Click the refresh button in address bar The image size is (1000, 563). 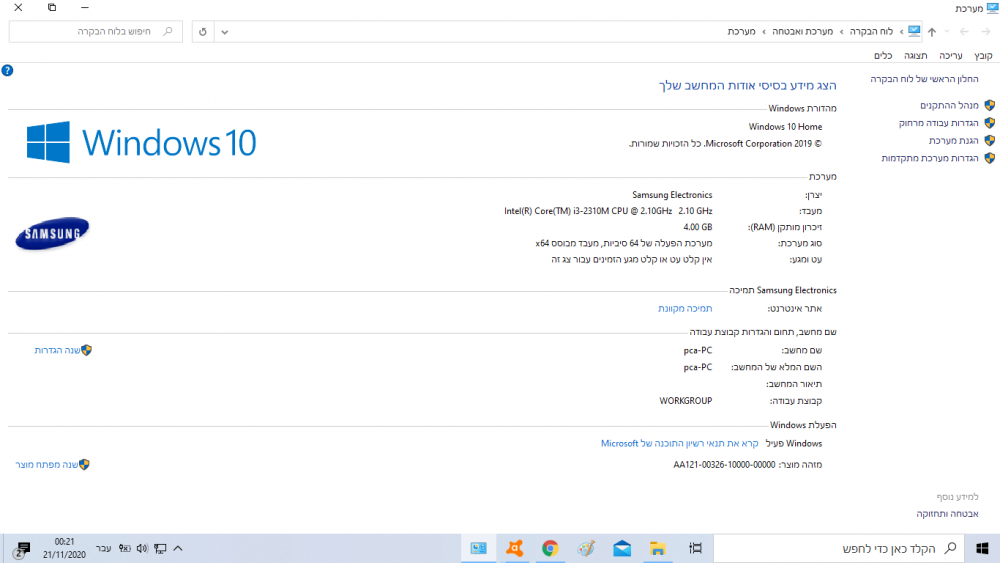(203, 32)
